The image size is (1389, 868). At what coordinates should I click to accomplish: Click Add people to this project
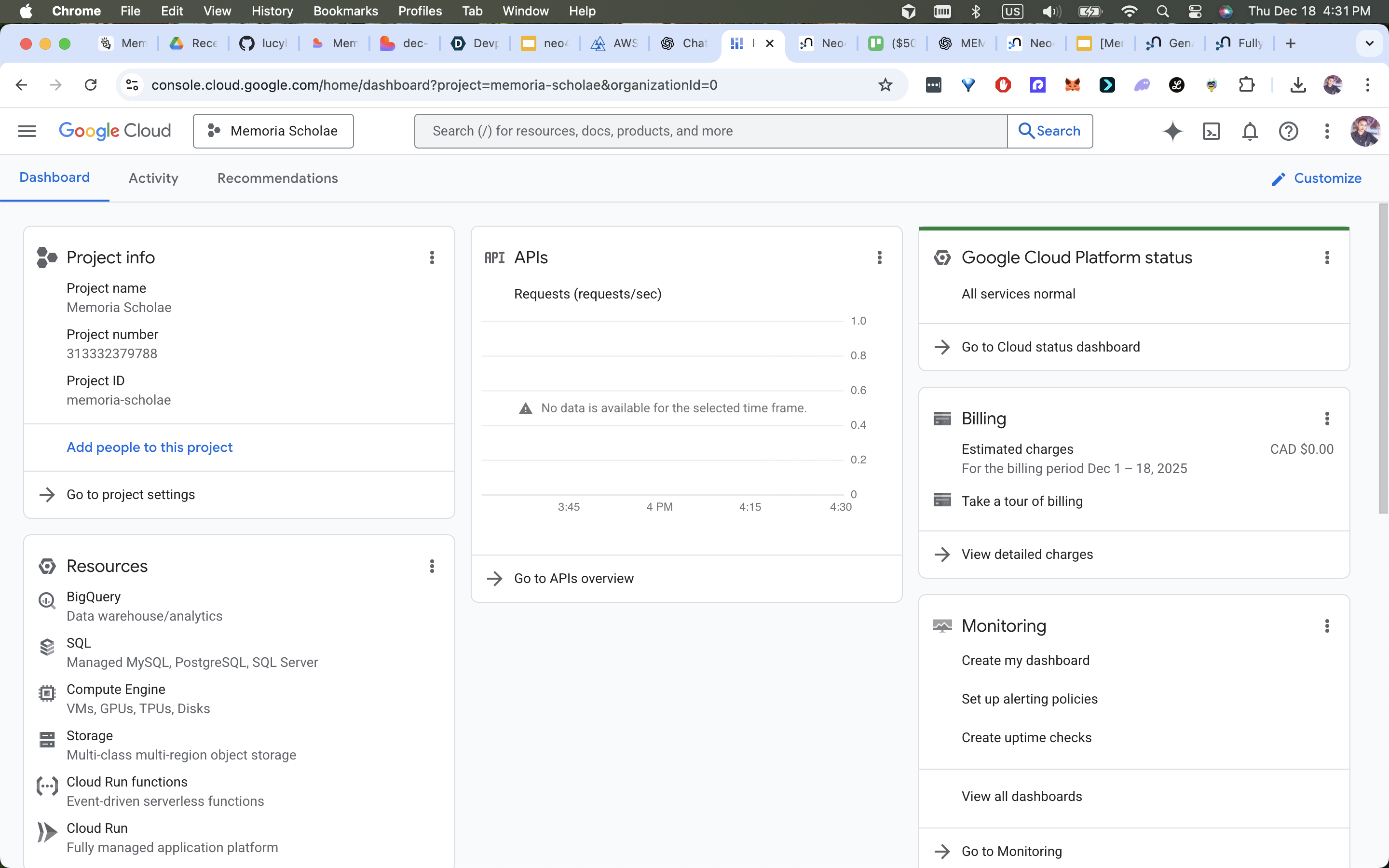(x=149, y=447)
